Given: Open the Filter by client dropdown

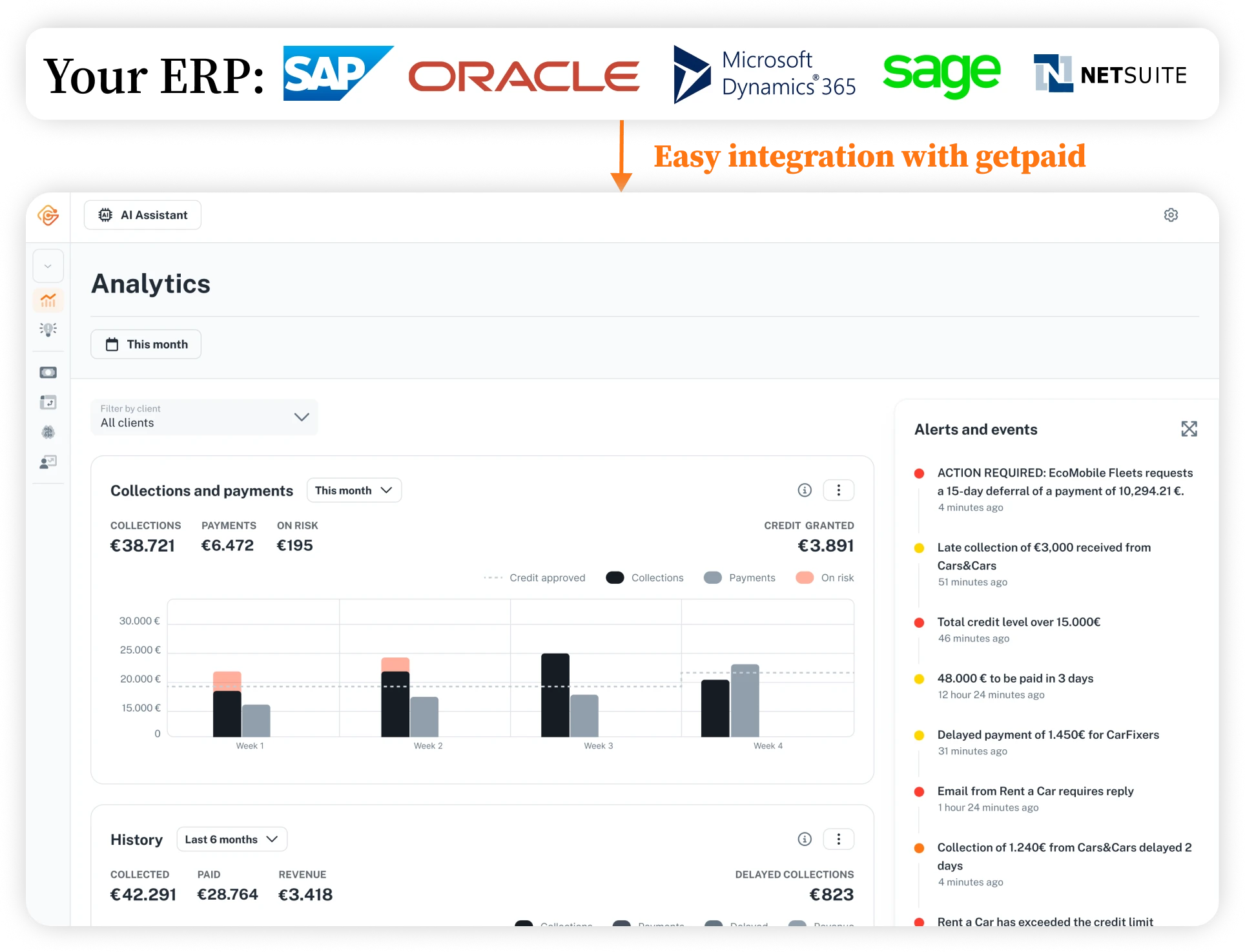Looking at the screenshot, I should pos(204,417).
